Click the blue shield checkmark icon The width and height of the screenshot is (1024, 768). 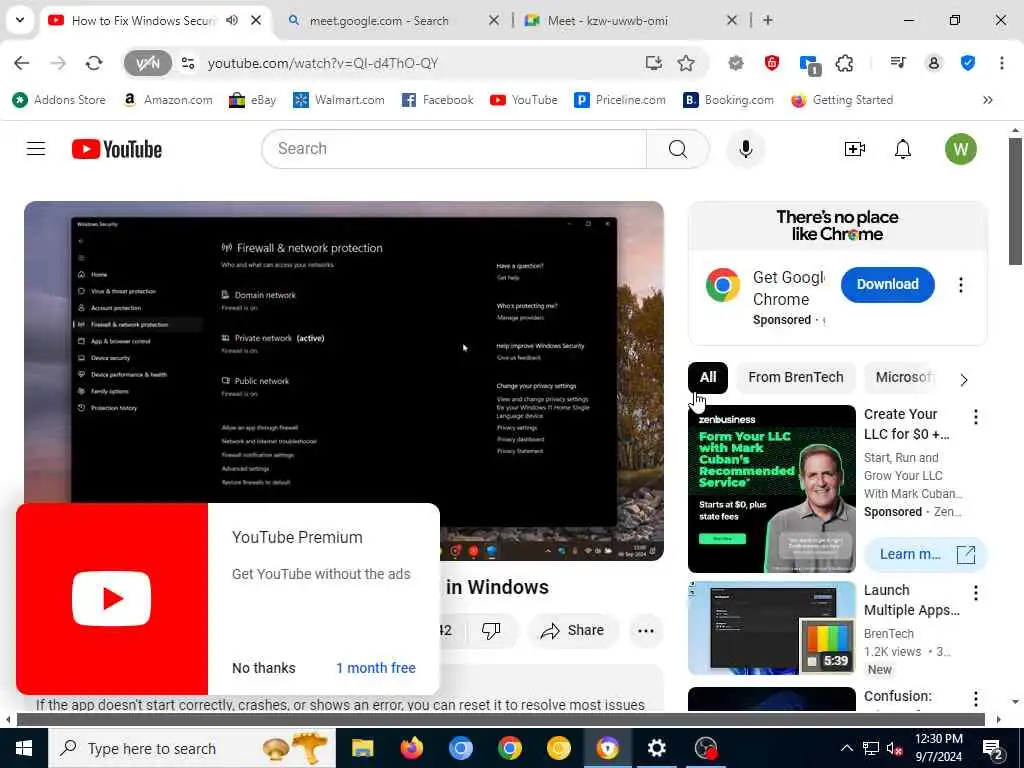[x=968, y=63]
